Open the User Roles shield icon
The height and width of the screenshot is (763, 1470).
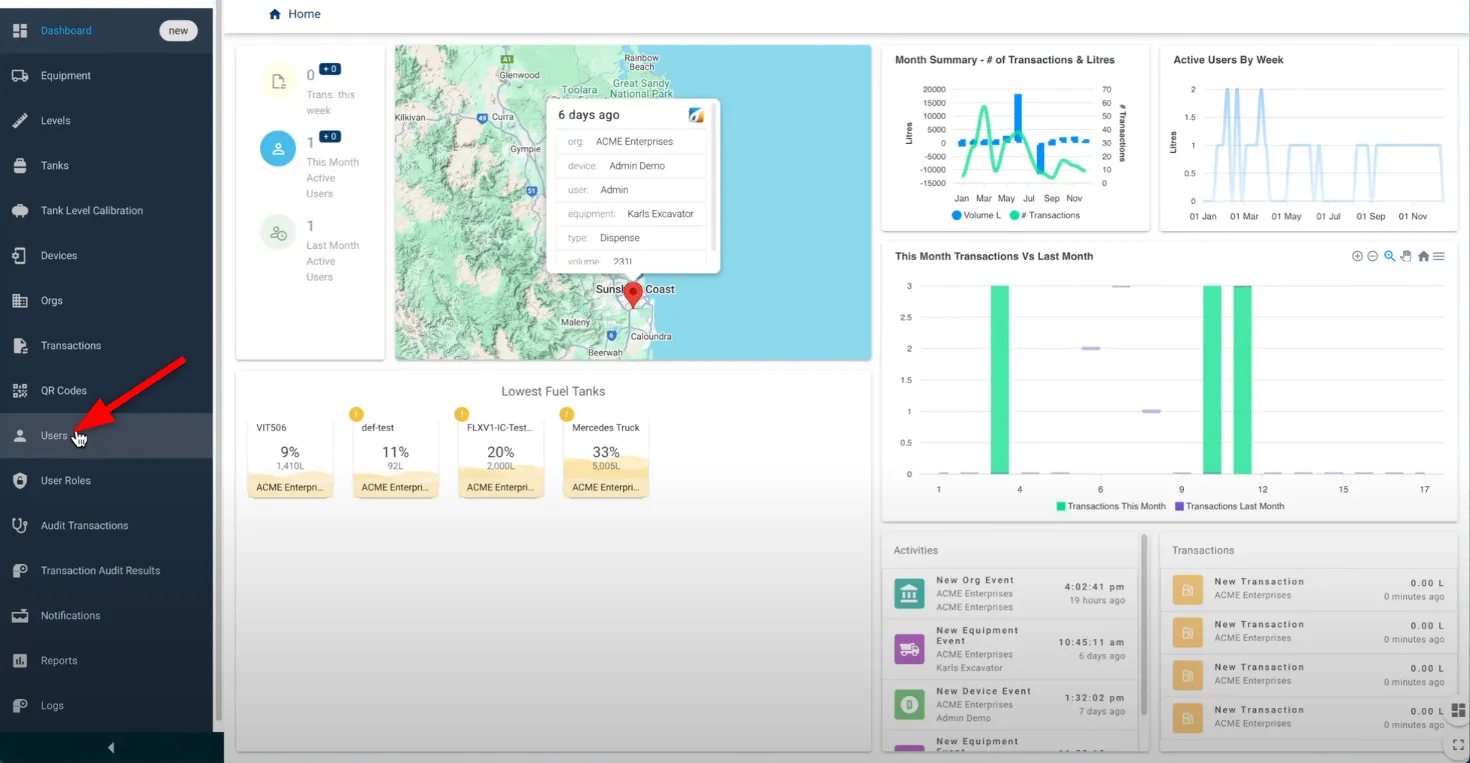tap(19, 481)
